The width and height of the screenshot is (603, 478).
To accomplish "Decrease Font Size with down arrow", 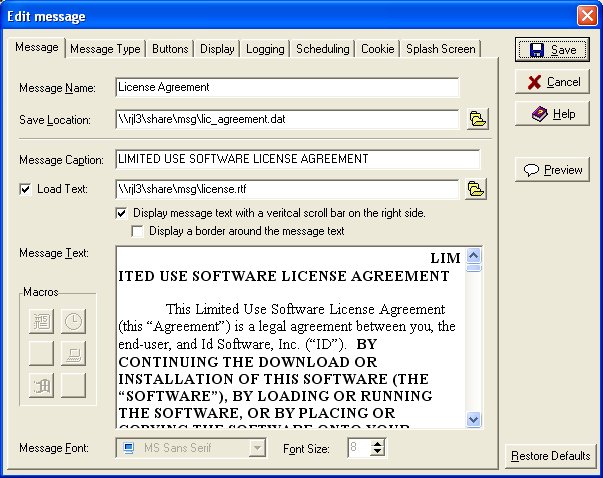I will [378, 452].
